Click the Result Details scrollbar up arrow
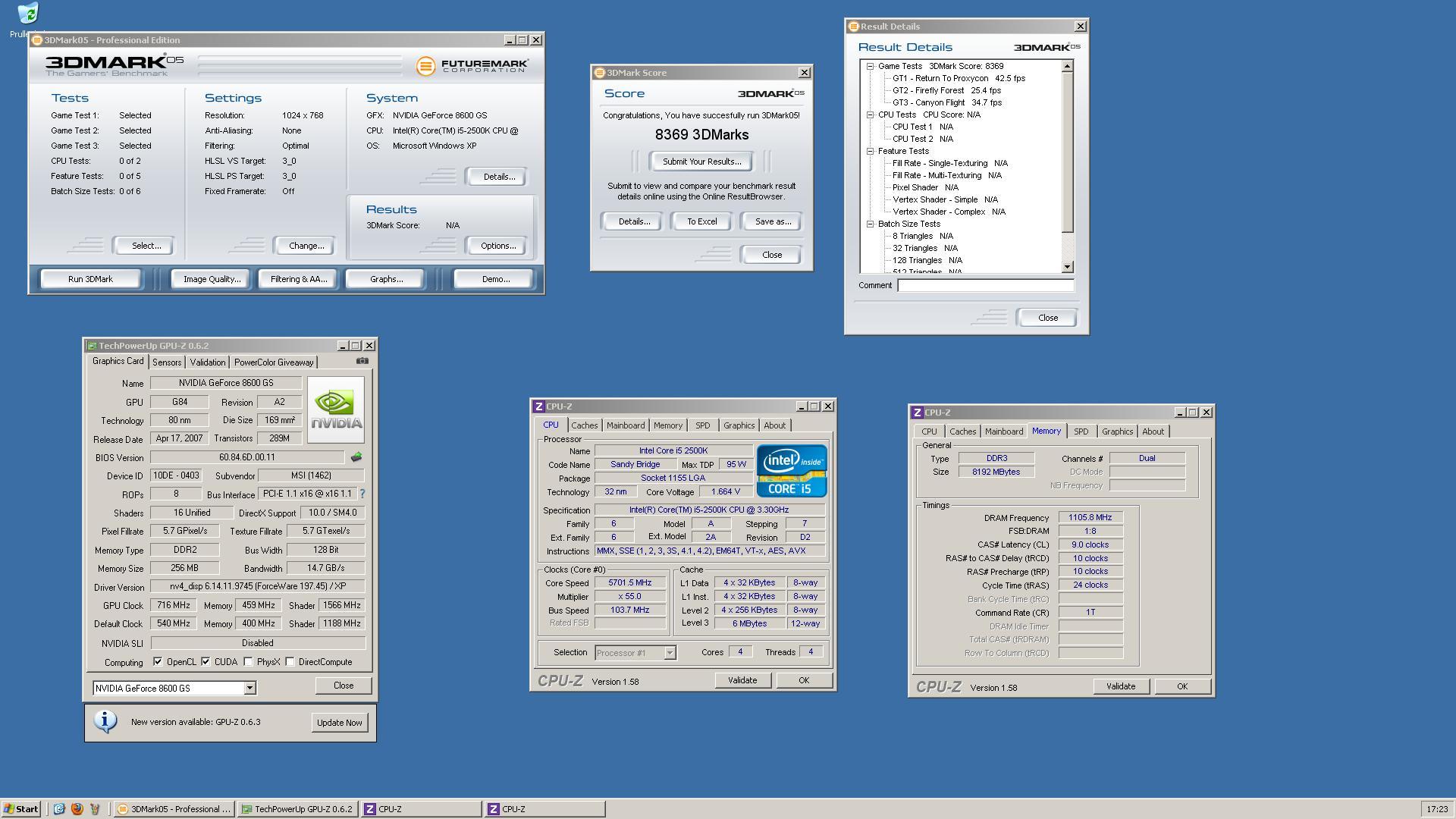This screenshot has height=819, width=1456. pyautogui.click(x=1067, y=66)
